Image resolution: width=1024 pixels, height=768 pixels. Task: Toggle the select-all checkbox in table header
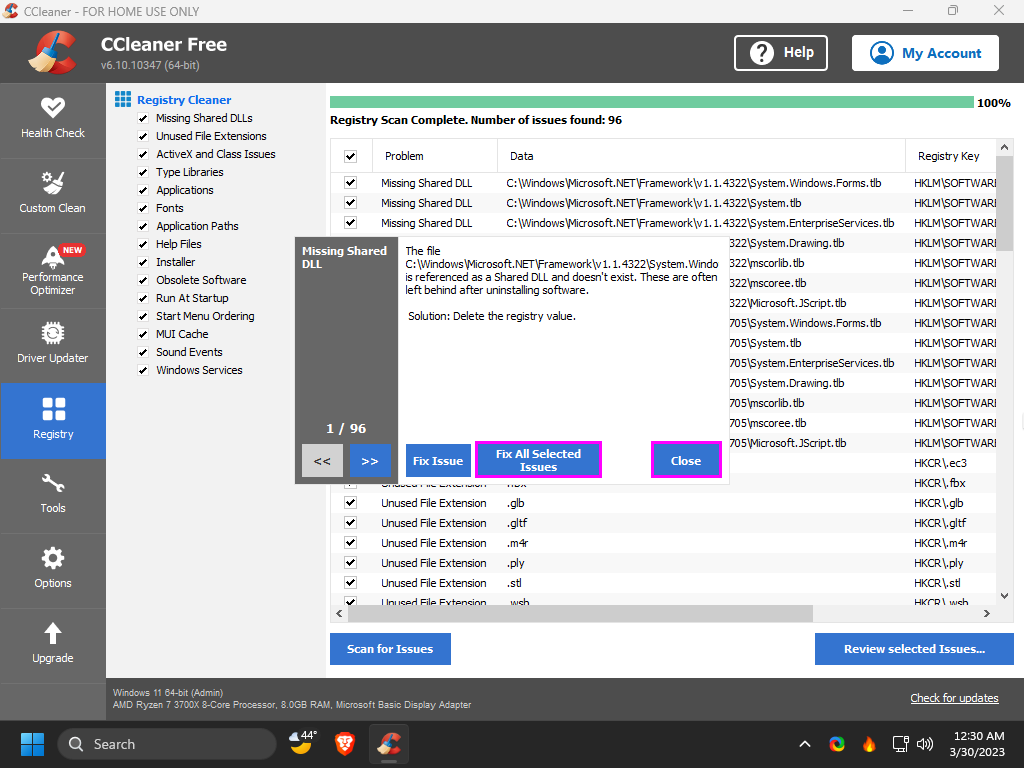(351, 156)
